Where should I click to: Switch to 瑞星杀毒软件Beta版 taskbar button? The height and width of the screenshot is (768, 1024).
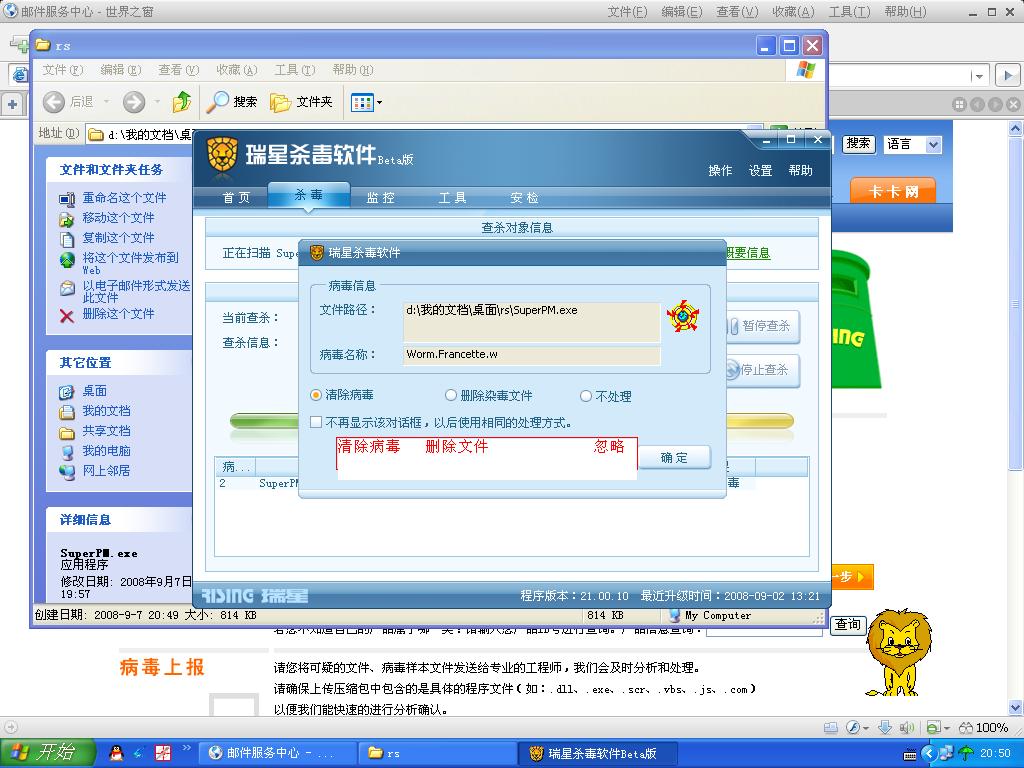point(598,753)
